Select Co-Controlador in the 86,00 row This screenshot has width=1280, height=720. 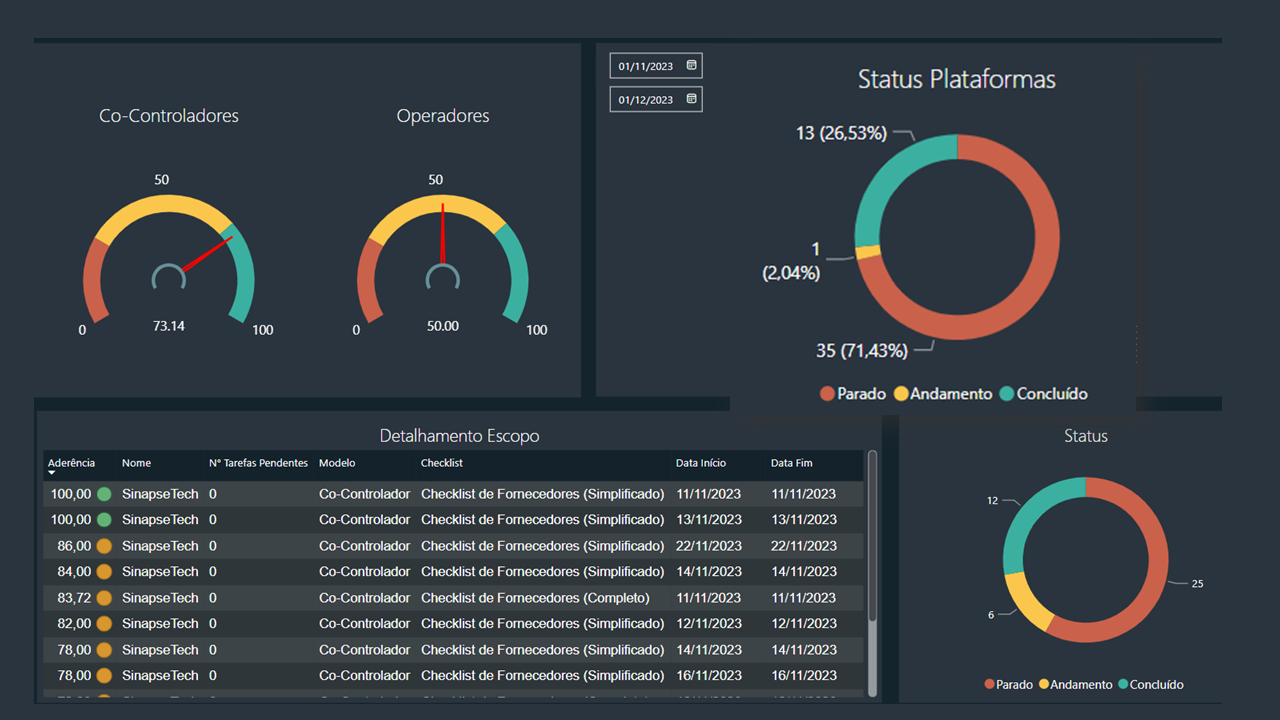[365, 546]
